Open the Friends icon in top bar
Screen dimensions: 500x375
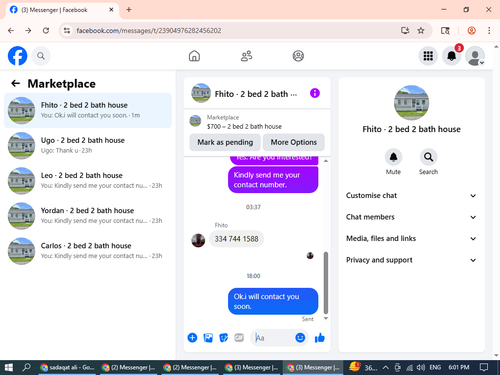coord(246,56)
